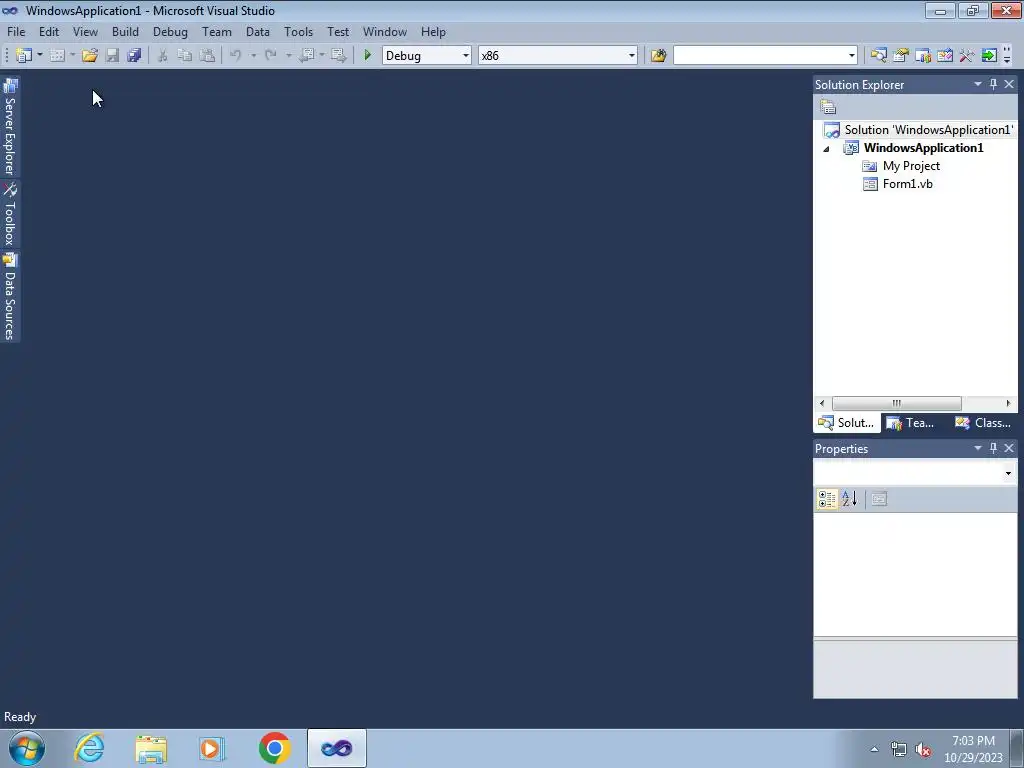Open Add New Item dropdown arrow
The image size is (1024, 768).
pos(72,56)
